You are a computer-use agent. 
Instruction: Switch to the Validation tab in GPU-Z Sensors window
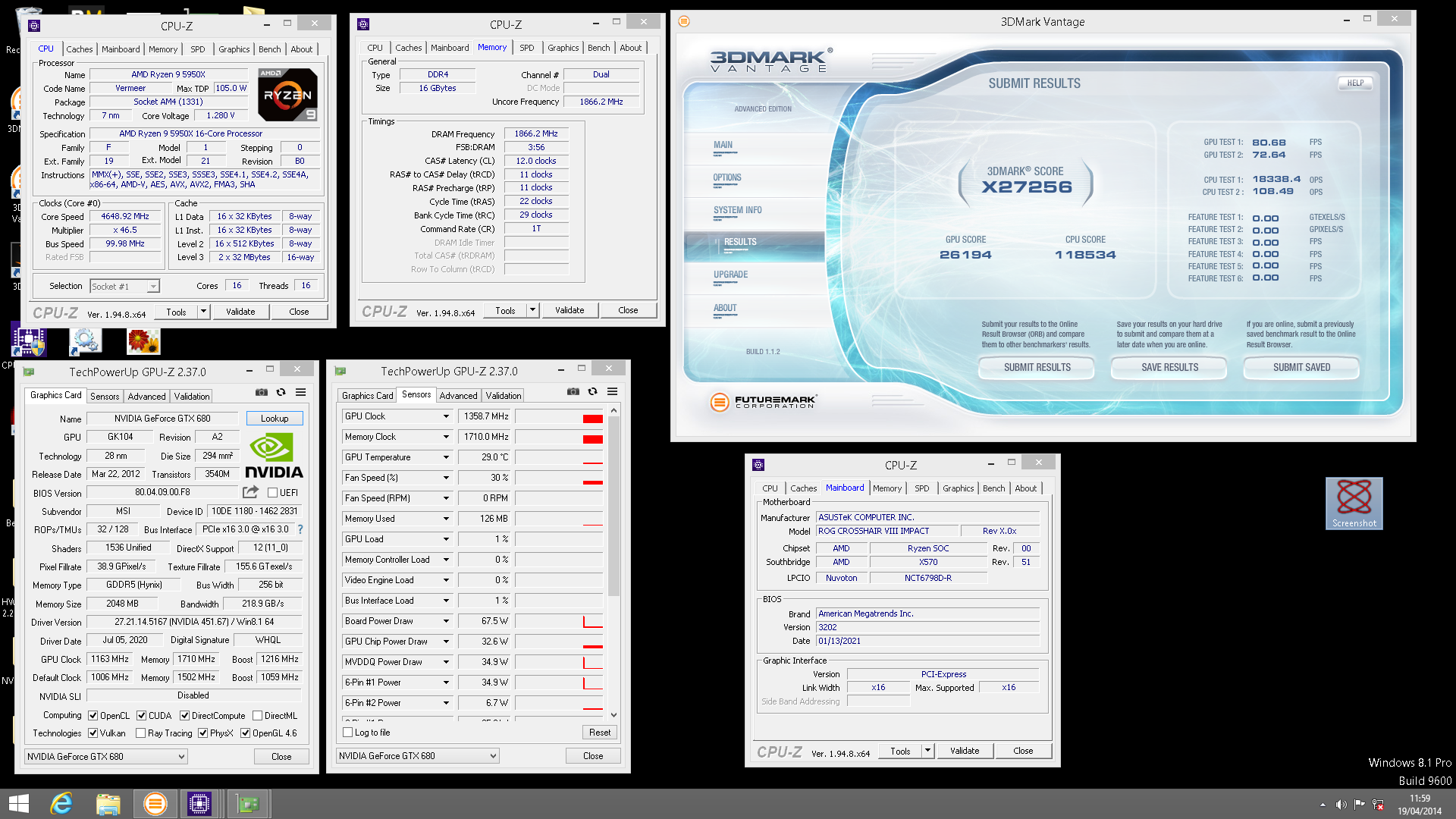click(x=504, y=396)
